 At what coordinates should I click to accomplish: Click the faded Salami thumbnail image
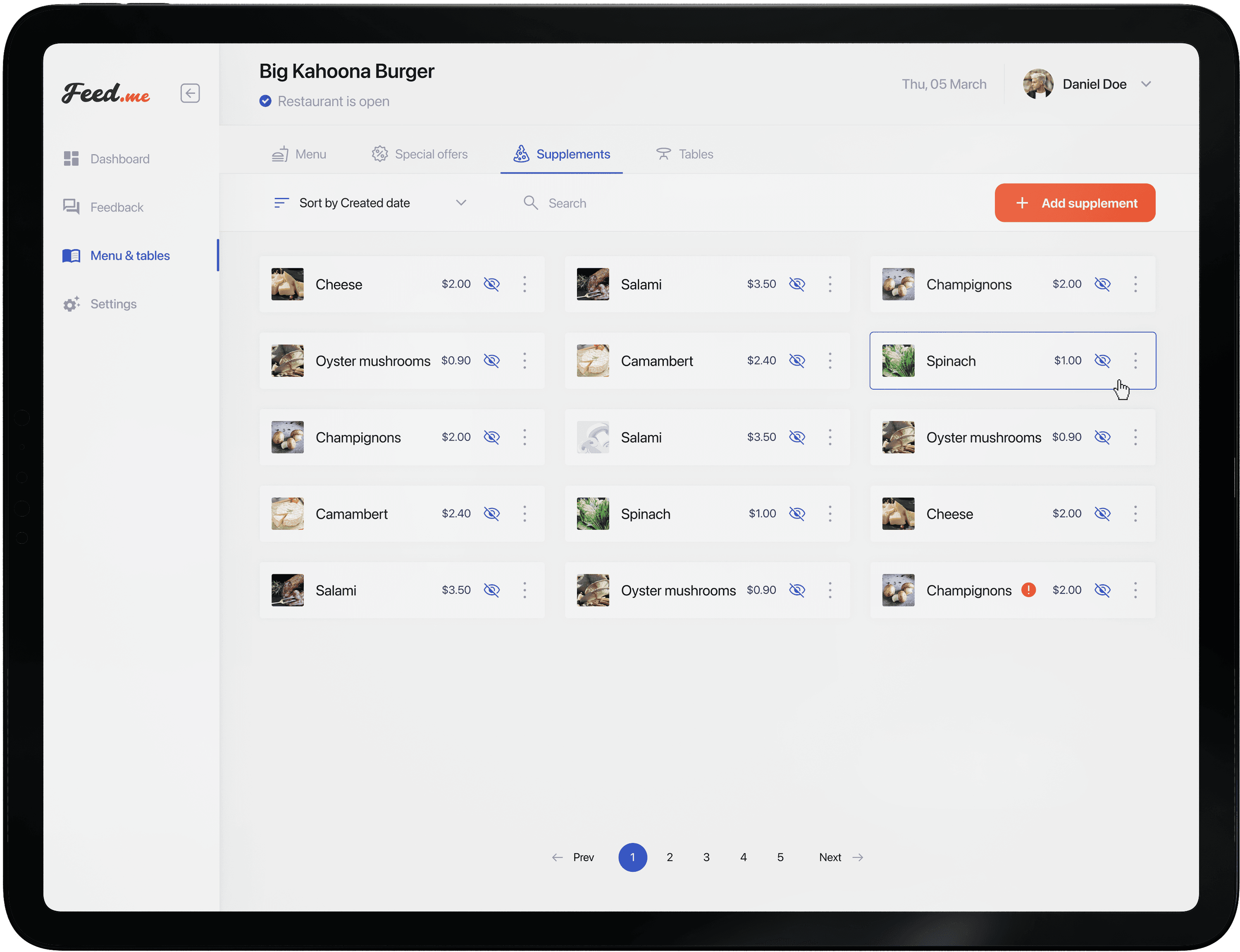coord(593,437)
